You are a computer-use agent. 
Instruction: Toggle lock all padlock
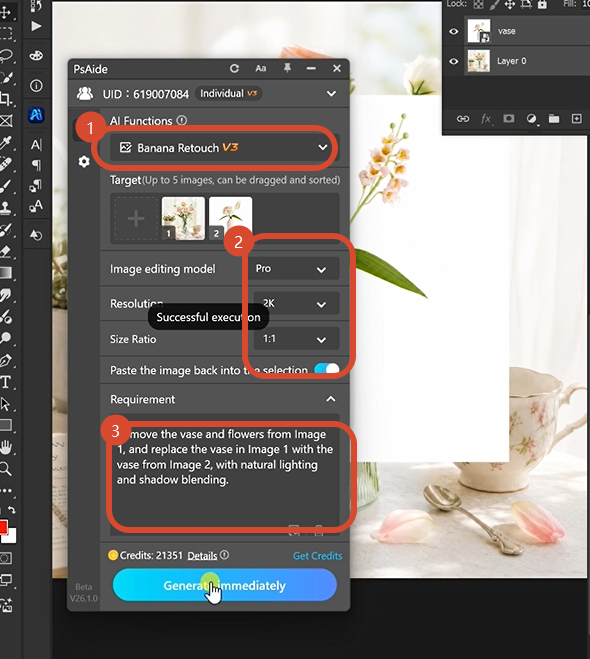point(542,4)
